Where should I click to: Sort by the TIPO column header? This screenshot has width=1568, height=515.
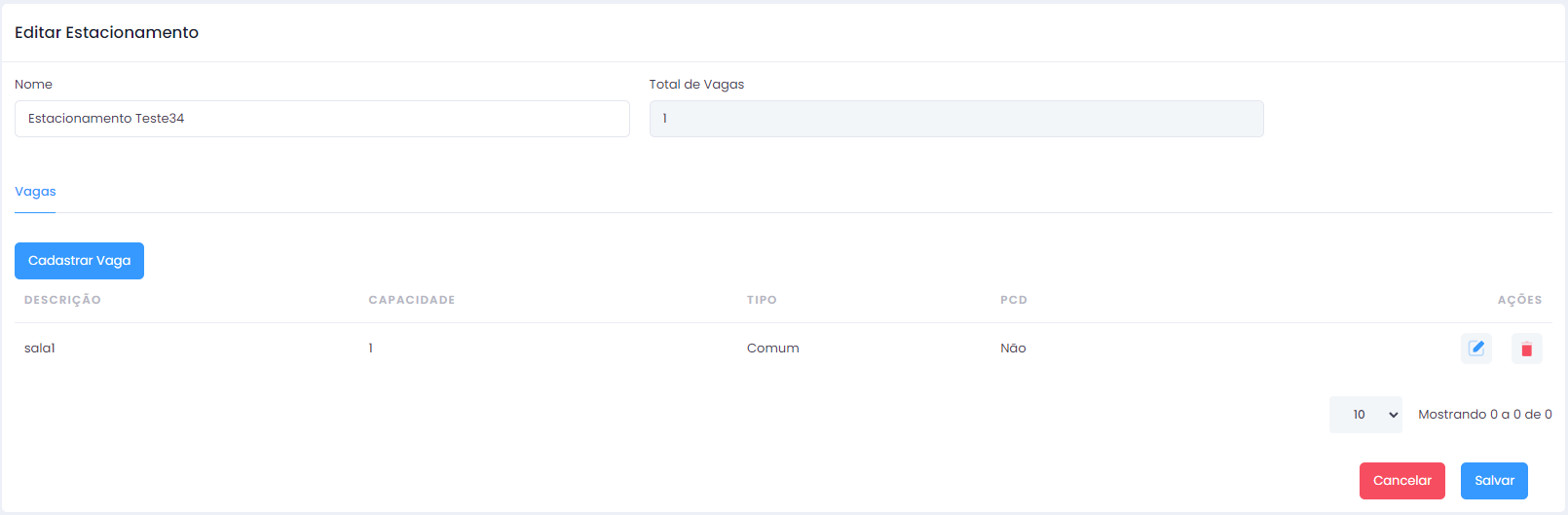point(762,300)
